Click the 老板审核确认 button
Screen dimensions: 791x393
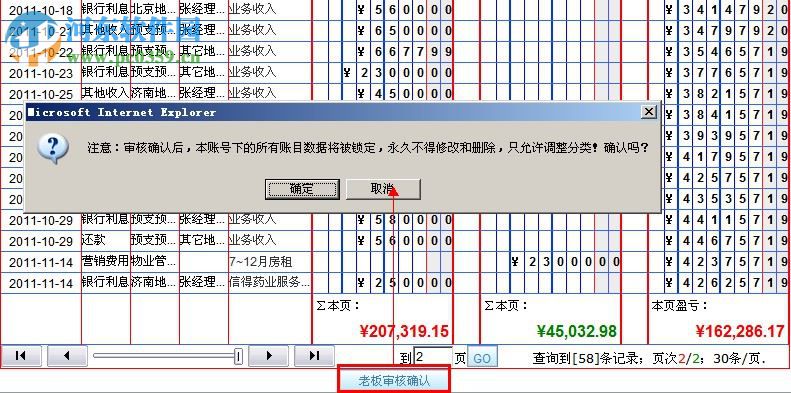[x=394, y=380]
